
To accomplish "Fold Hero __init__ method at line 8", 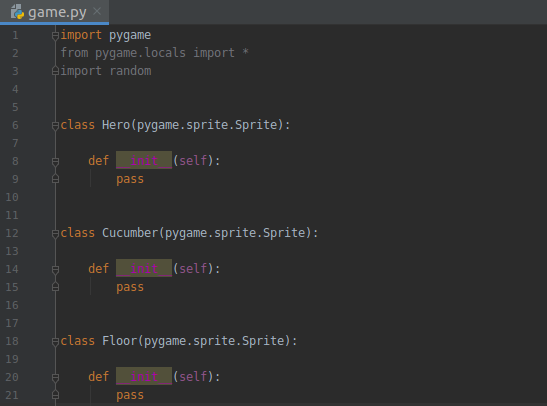I will click(55, 161).
